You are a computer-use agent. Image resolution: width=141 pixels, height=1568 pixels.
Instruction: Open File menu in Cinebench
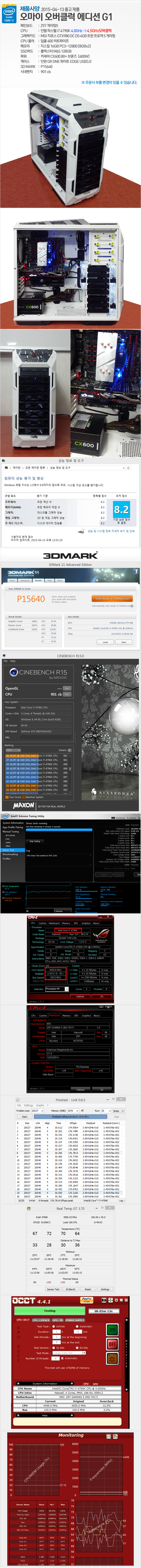tap(6, 661)
